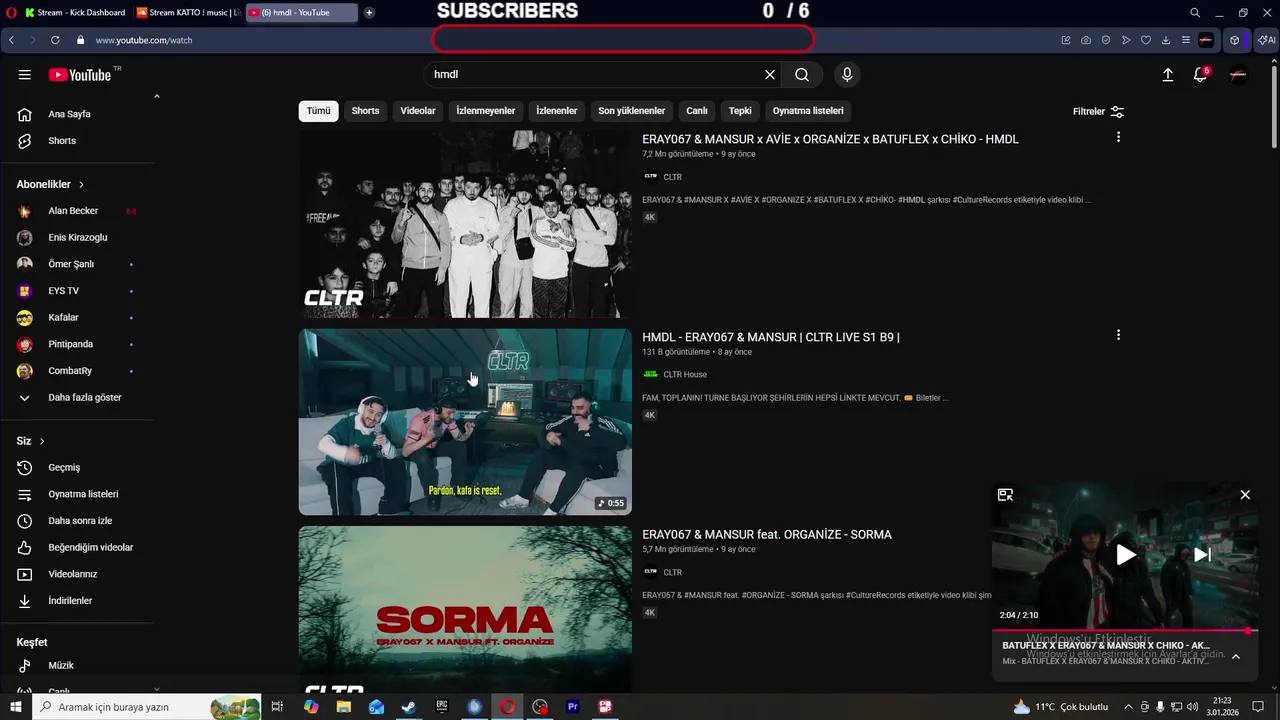This screenshot has width=1280, height=720.
Task: Open the Filtreler search filters
Action: (x=1098, y=112)
